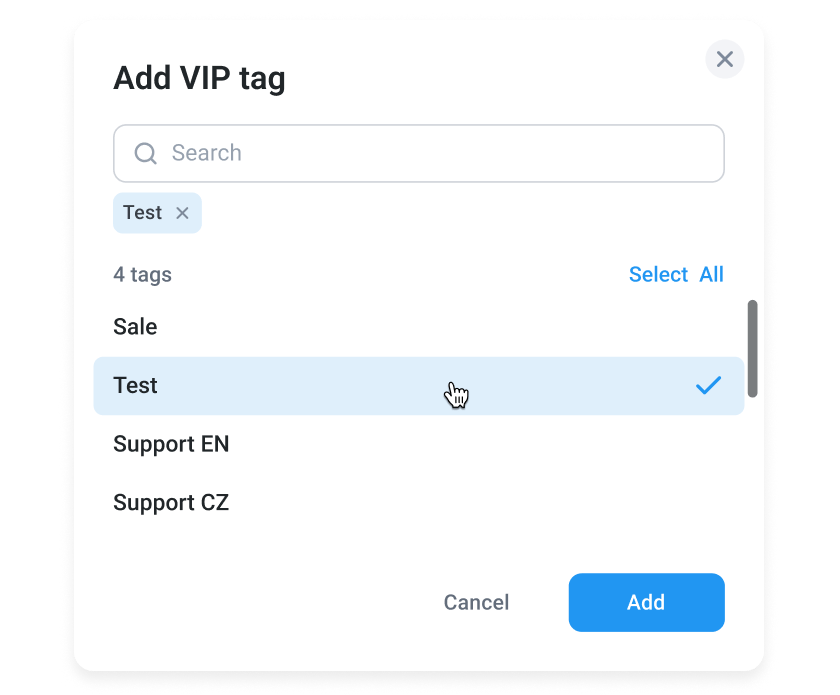The image size is (840, 695).
Task: Focus the Search input field
Action: point(418,153)
